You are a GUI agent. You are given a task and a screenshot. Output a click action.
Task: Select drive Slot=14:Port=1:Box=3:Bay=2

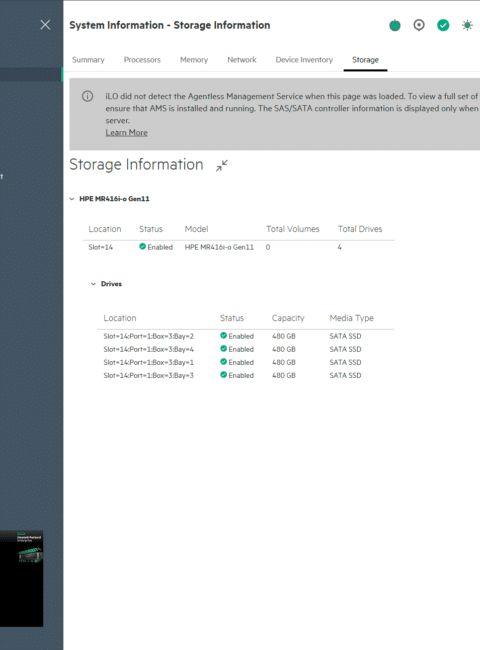point(148,336)
